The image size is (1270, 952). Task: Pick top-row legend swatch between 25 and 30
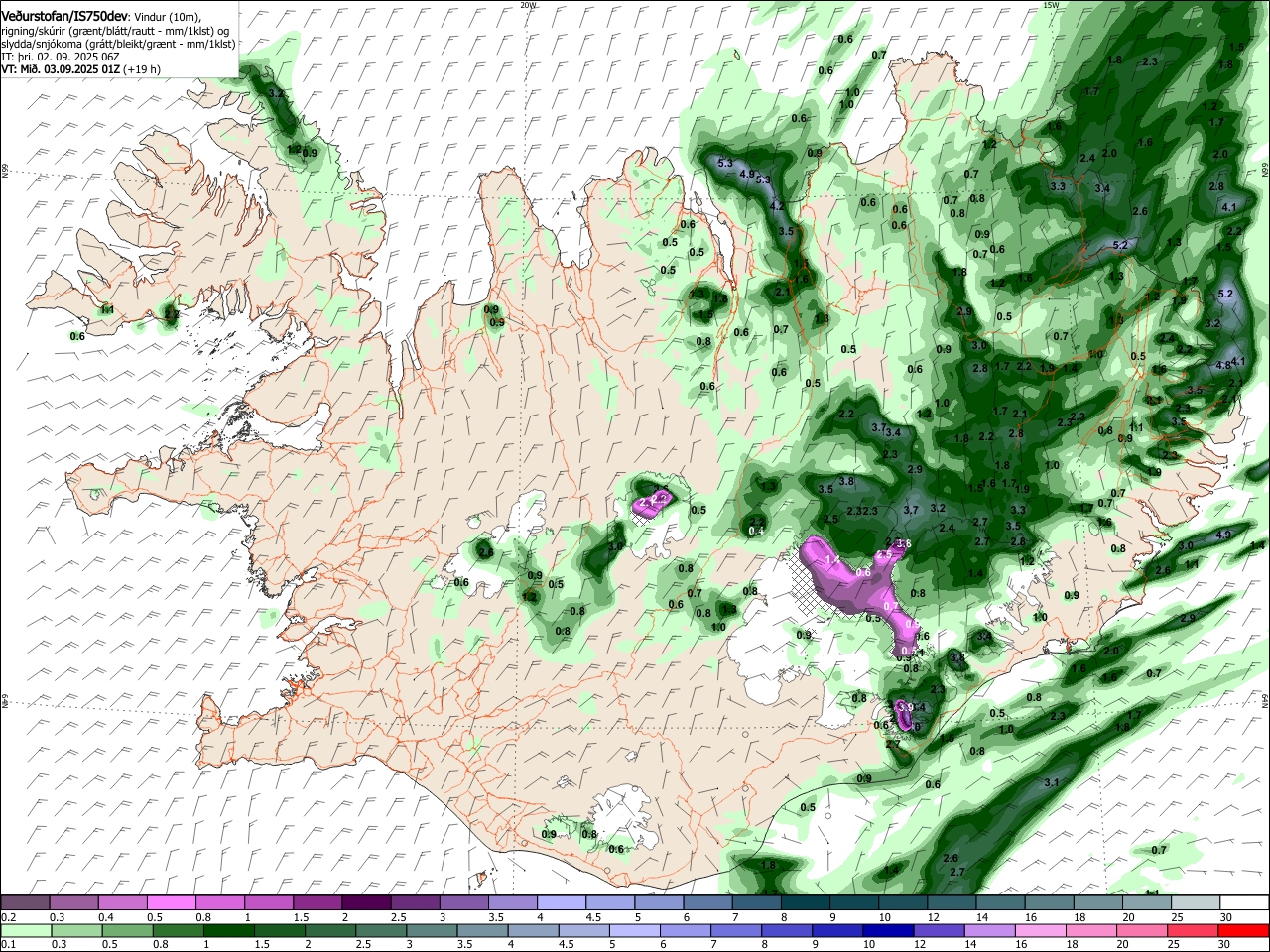coord(1197,902)
